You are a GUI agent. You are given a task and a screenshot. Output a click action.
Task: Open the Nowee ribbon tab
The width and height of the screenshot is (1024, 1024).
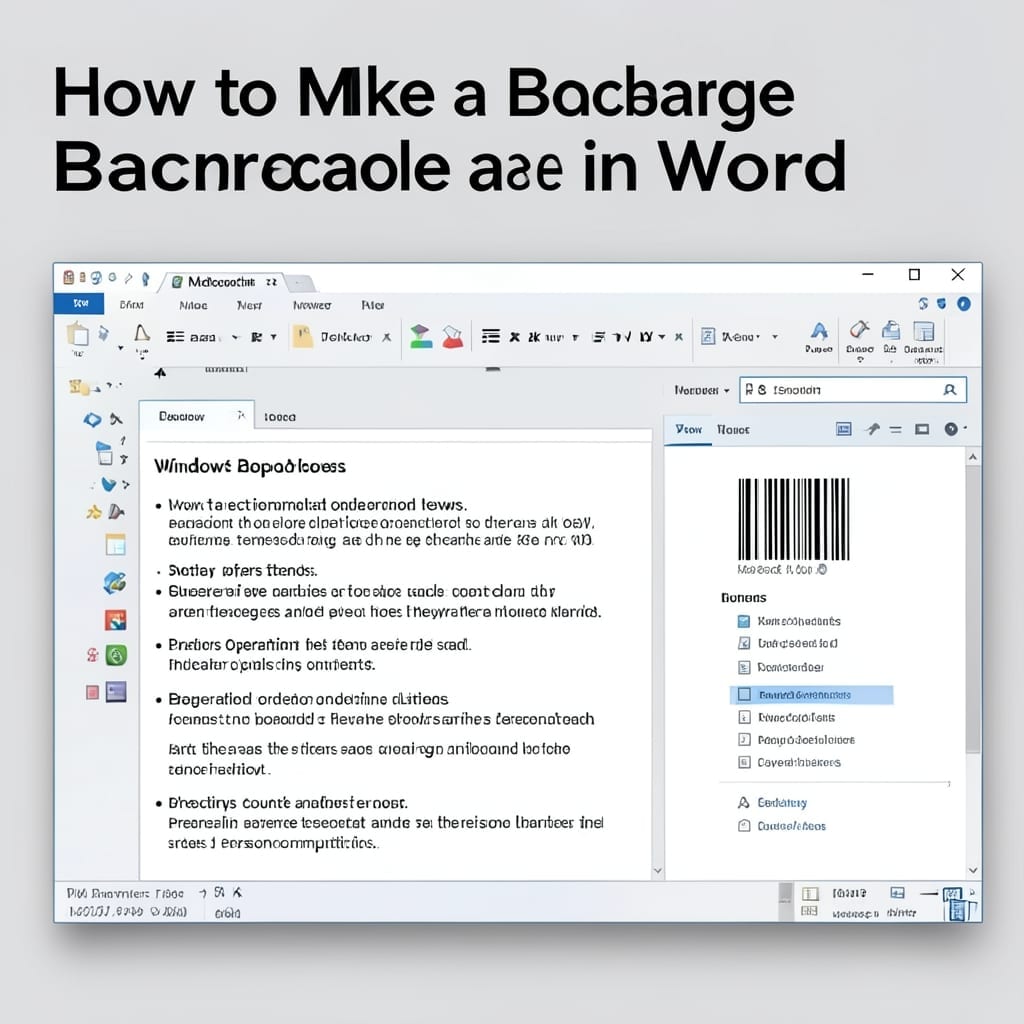(x=312, y=305)
